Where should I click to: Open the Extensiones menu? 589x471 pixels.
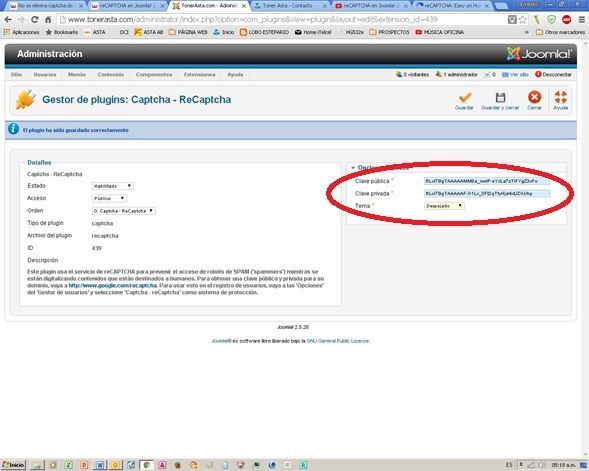point(199,75)
